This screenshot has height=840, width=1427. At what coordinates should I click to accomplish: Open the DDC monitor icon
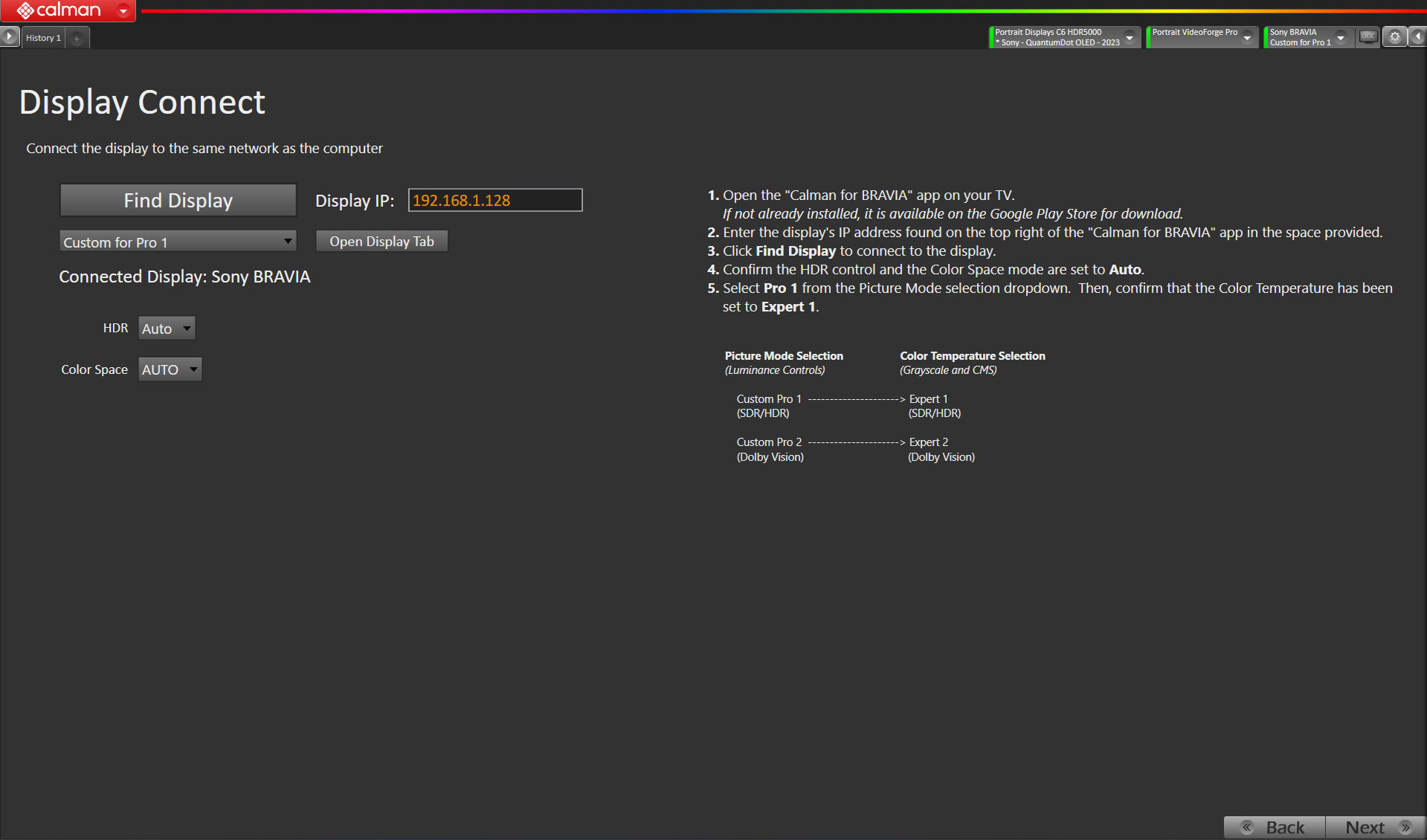(x=1368, y=36)
